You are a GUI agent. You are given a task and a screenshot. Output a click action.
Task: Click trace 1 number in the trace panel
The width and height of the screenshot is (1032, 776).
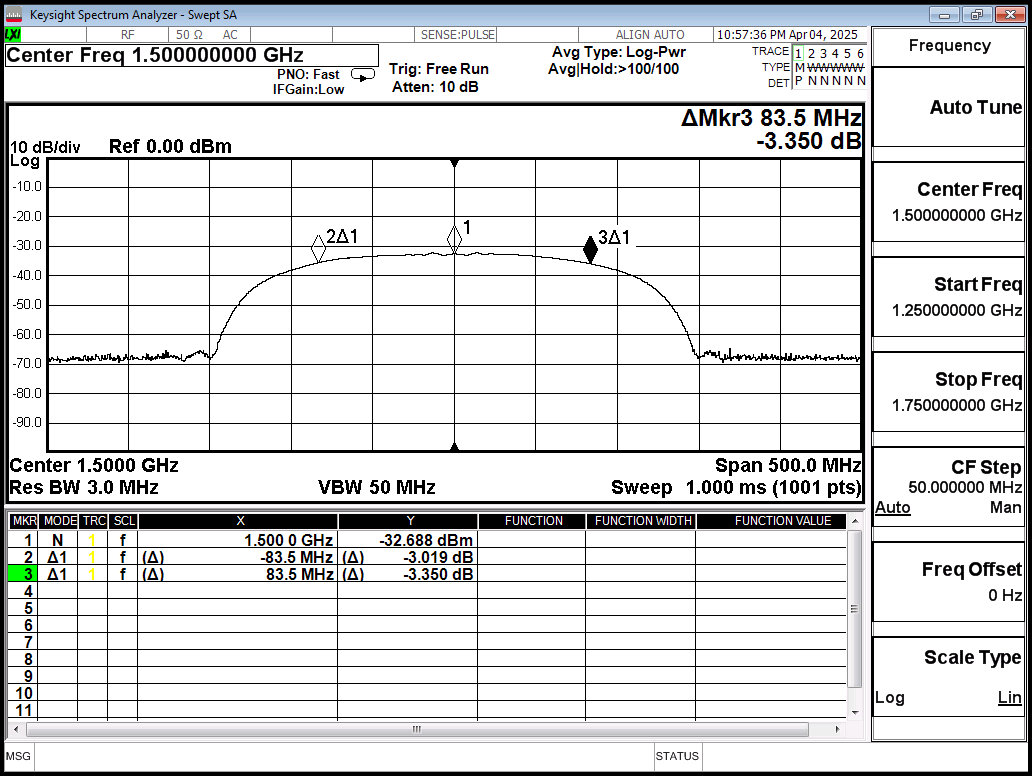tap(799, 53)
